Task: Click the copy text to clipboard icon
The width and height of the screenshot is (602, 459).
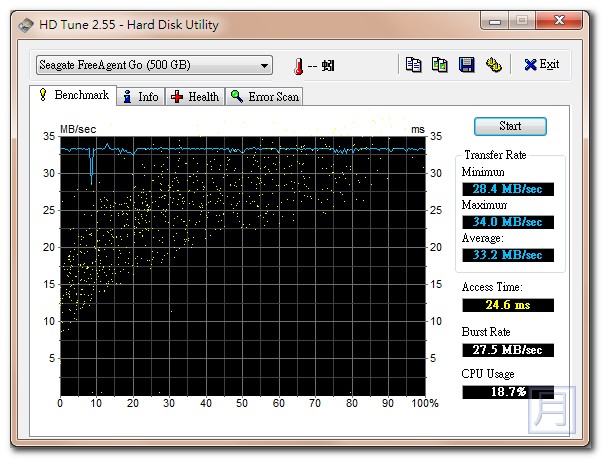Action: 414,65
